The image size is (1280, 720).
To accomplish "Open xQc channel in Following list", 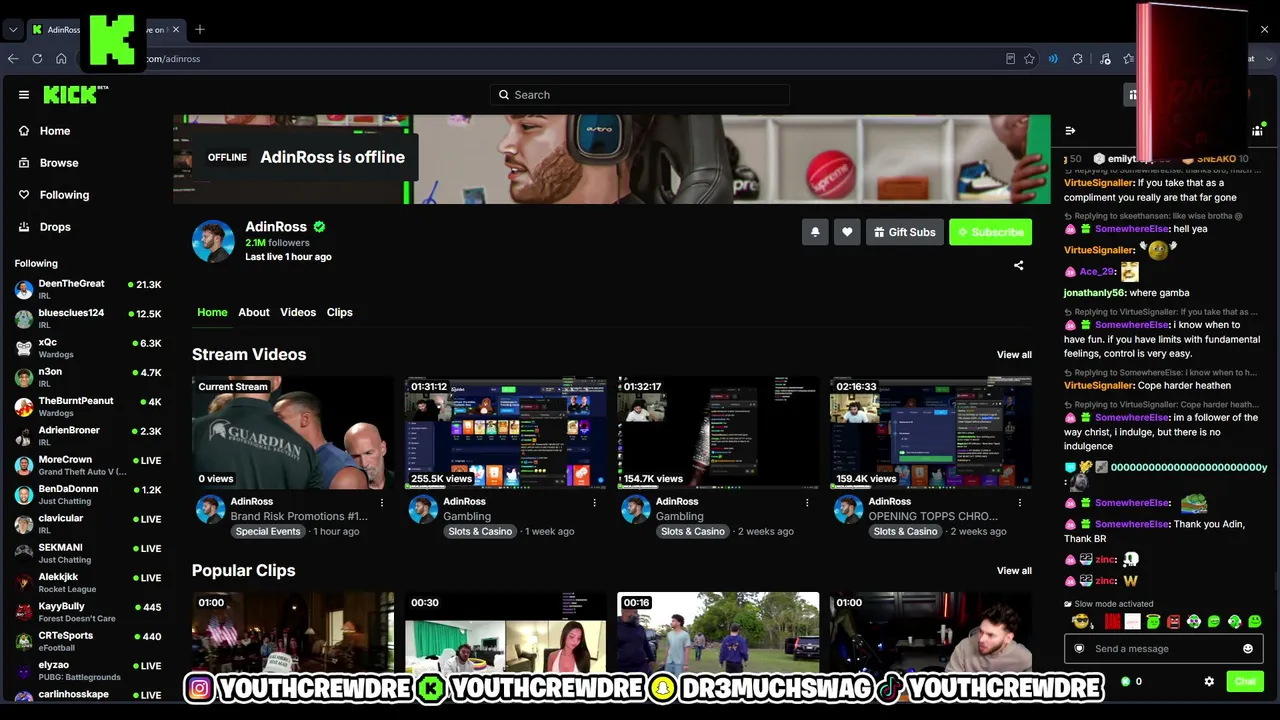I will coord(88,348).
